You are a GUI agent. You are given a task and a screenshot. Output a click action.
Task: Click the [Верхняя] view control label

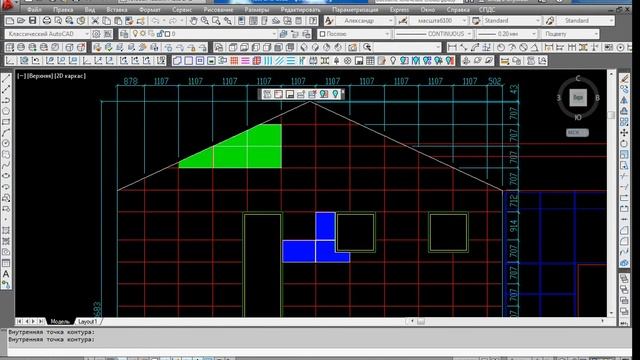40,76
